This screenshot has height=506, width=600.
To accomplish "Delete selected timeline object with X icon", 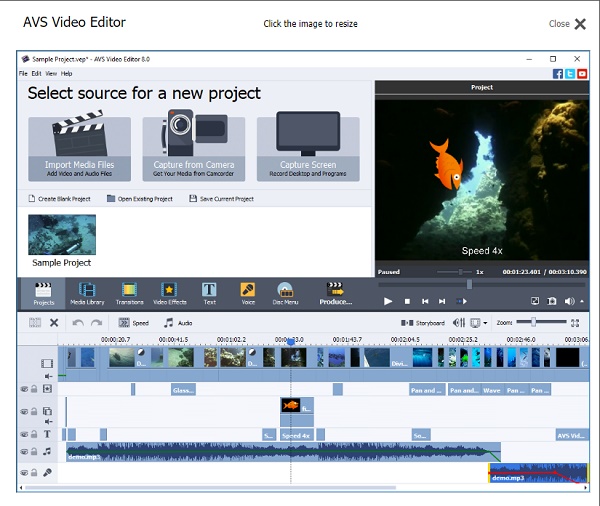I will click(54, 323).
